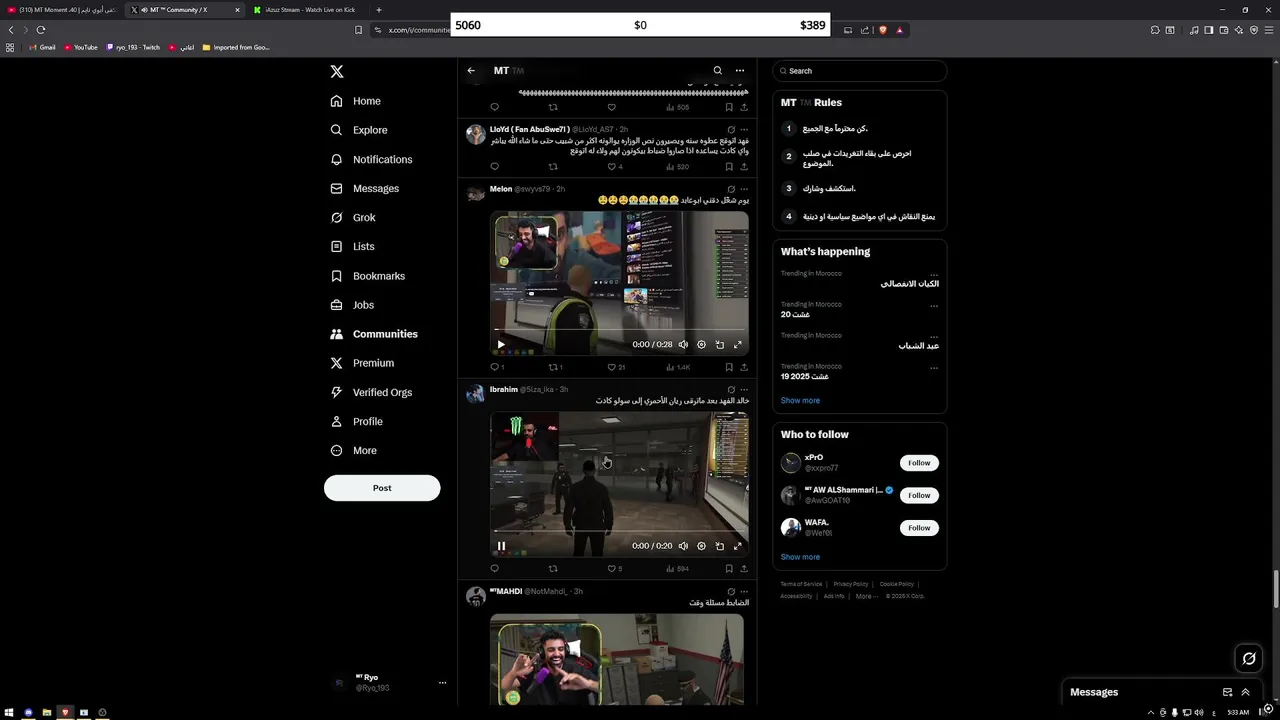Seek on Ibrahim's video progress bar
This screenshot has height=720, width=1280.
click(x=619, y=531)
